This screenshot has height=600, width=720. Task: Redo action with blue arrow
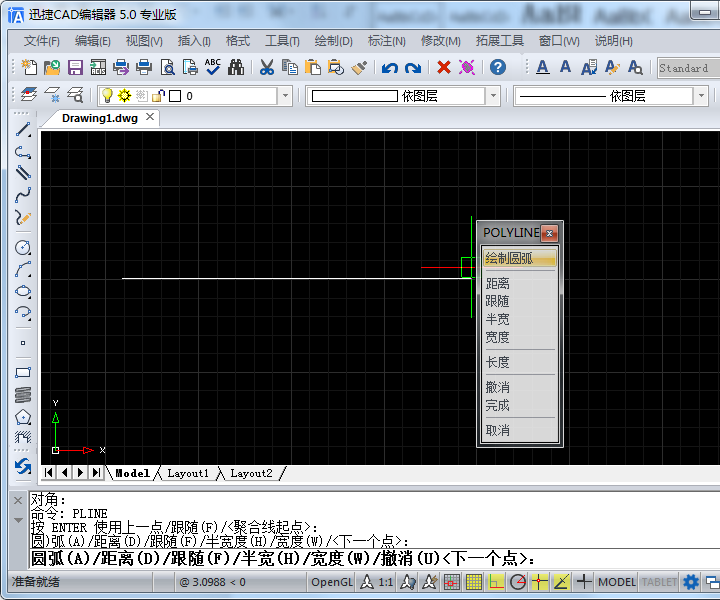pyautogui.click(x=412, y=67)
